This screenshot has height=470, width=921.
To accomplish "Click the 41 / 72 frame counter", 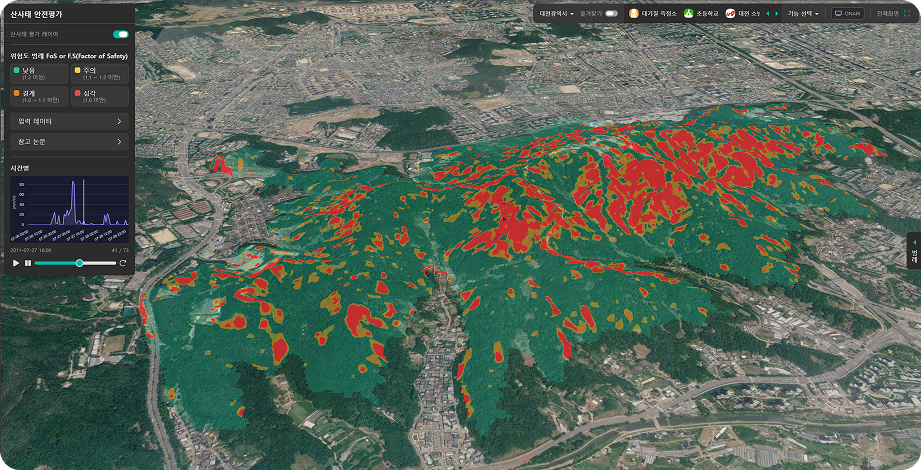I will 120,250.
